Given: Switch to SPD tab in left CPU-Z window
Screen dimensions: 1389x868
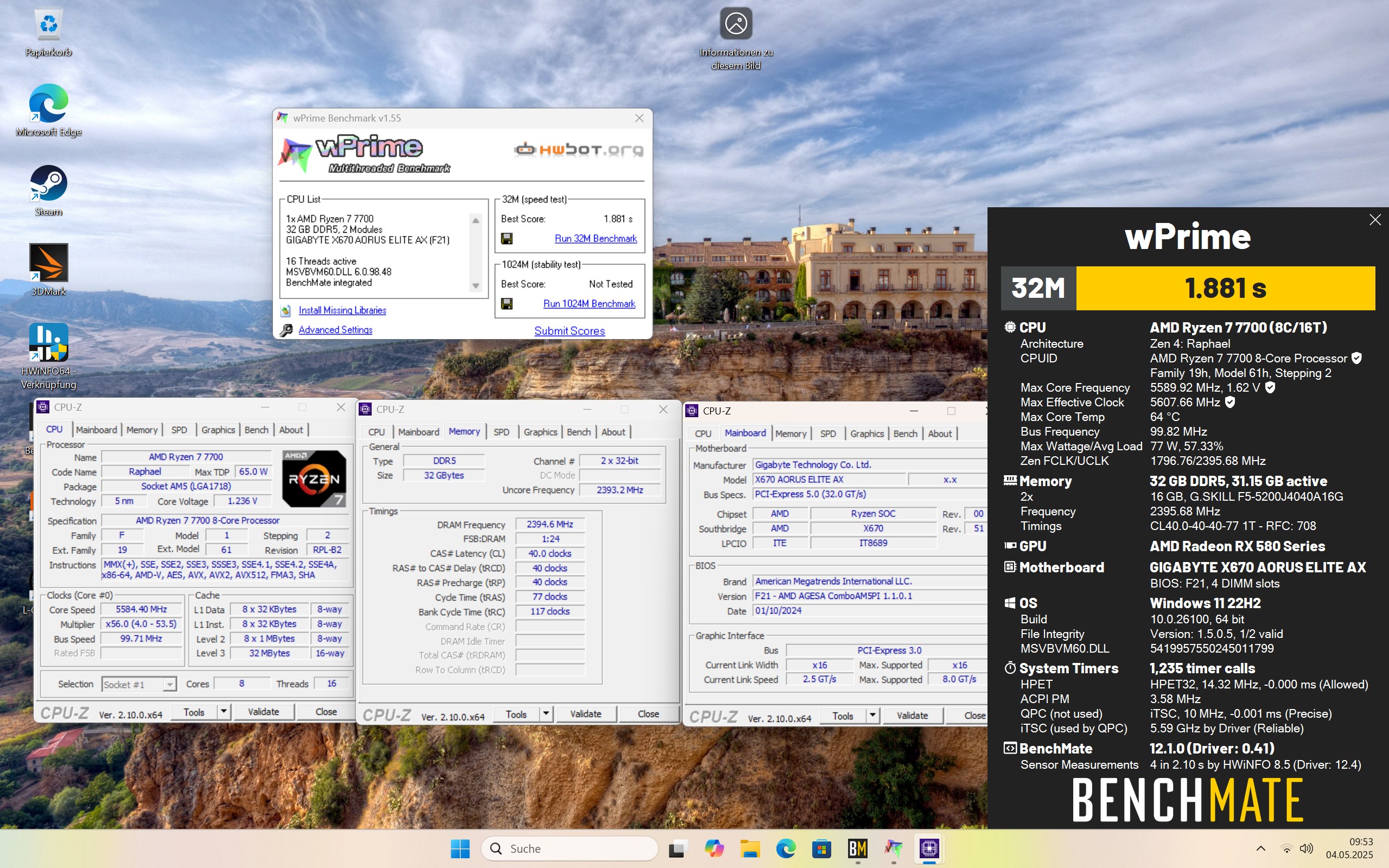Looking at the screenshot, I should pos(179,430).
